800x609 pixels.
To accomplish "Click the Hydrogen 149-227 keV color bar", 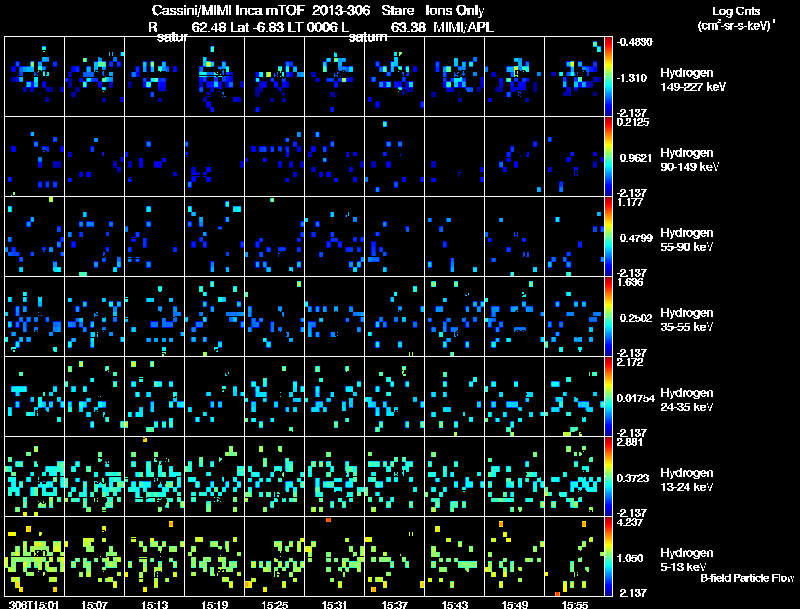I will coord(608,77).
